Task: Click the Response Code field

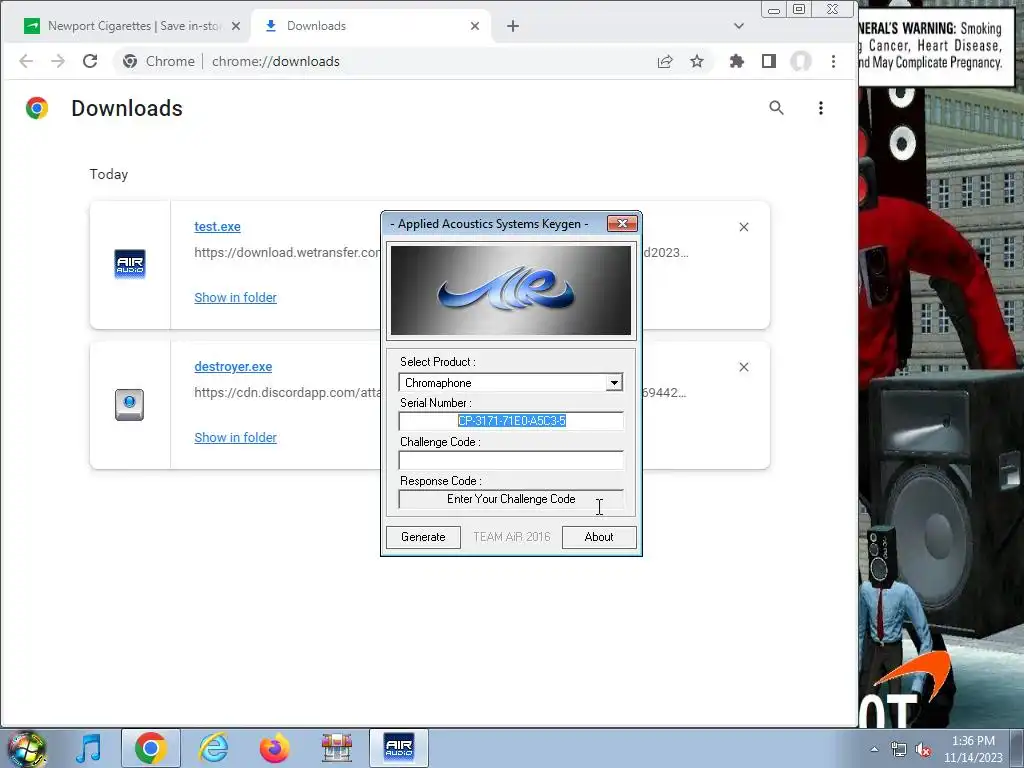Action: pos(511,499)
